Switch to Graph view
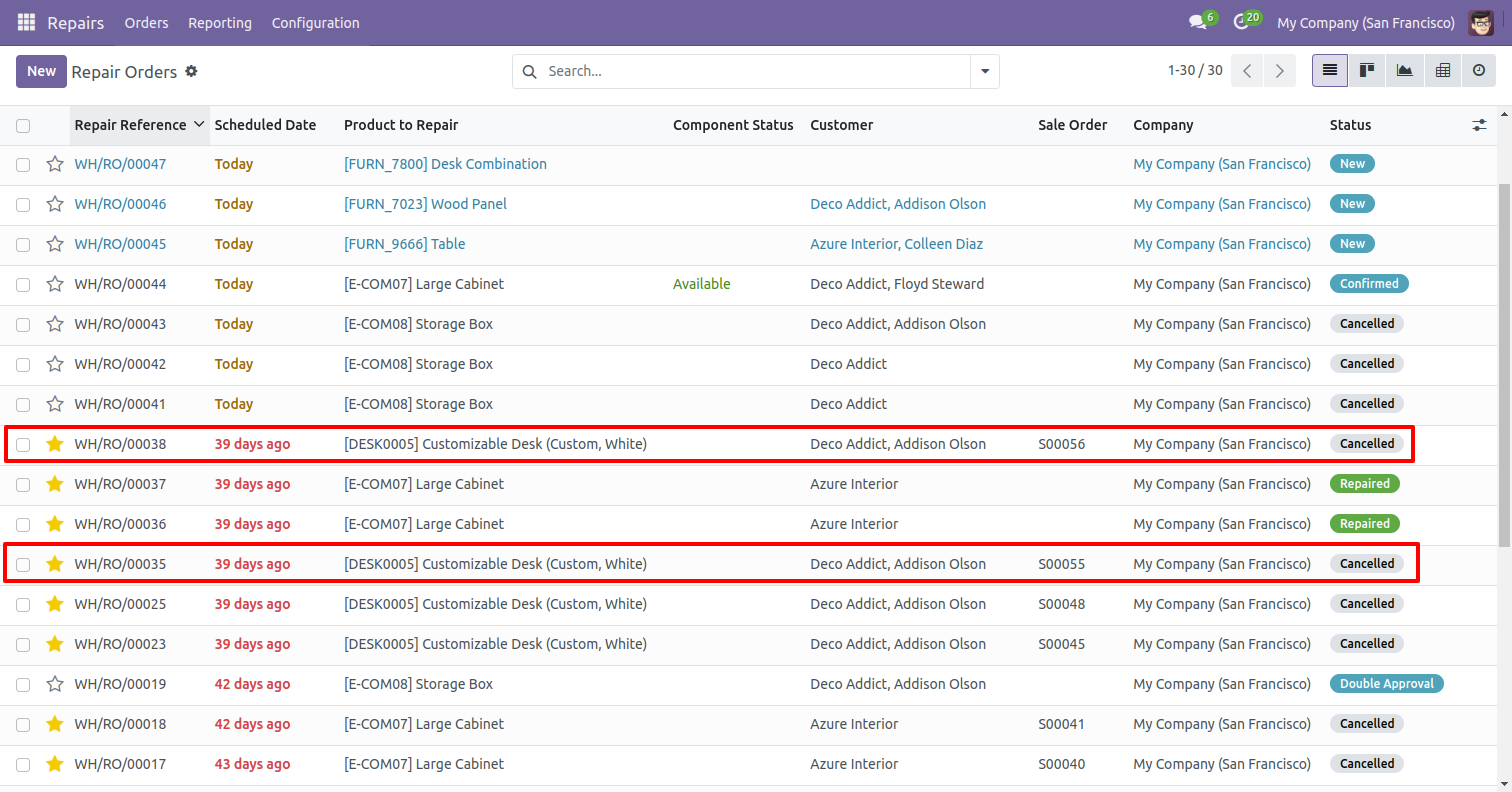Screen dimensions: 1512x792 [x=1404, y=71]
